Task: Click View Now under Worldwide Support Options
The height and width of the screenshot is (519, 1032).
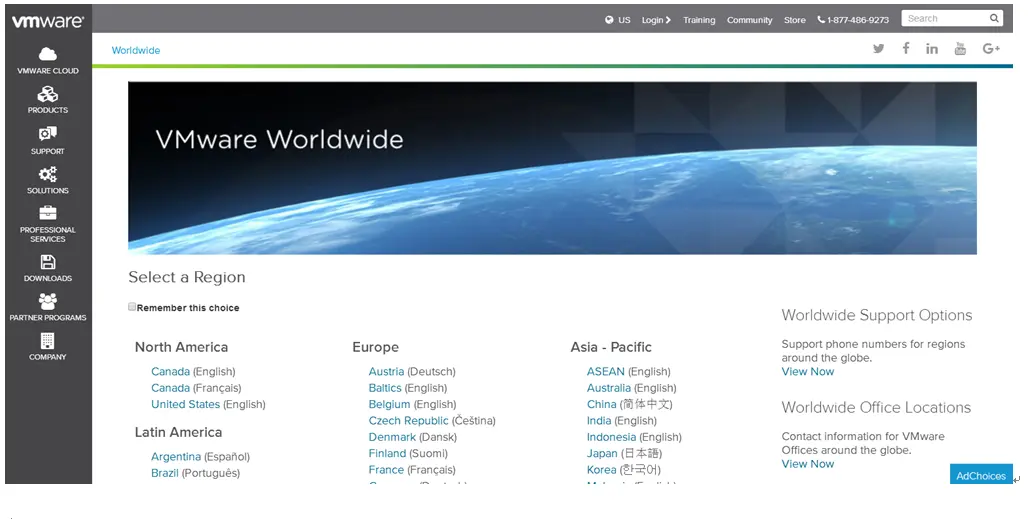Action: 808,372
